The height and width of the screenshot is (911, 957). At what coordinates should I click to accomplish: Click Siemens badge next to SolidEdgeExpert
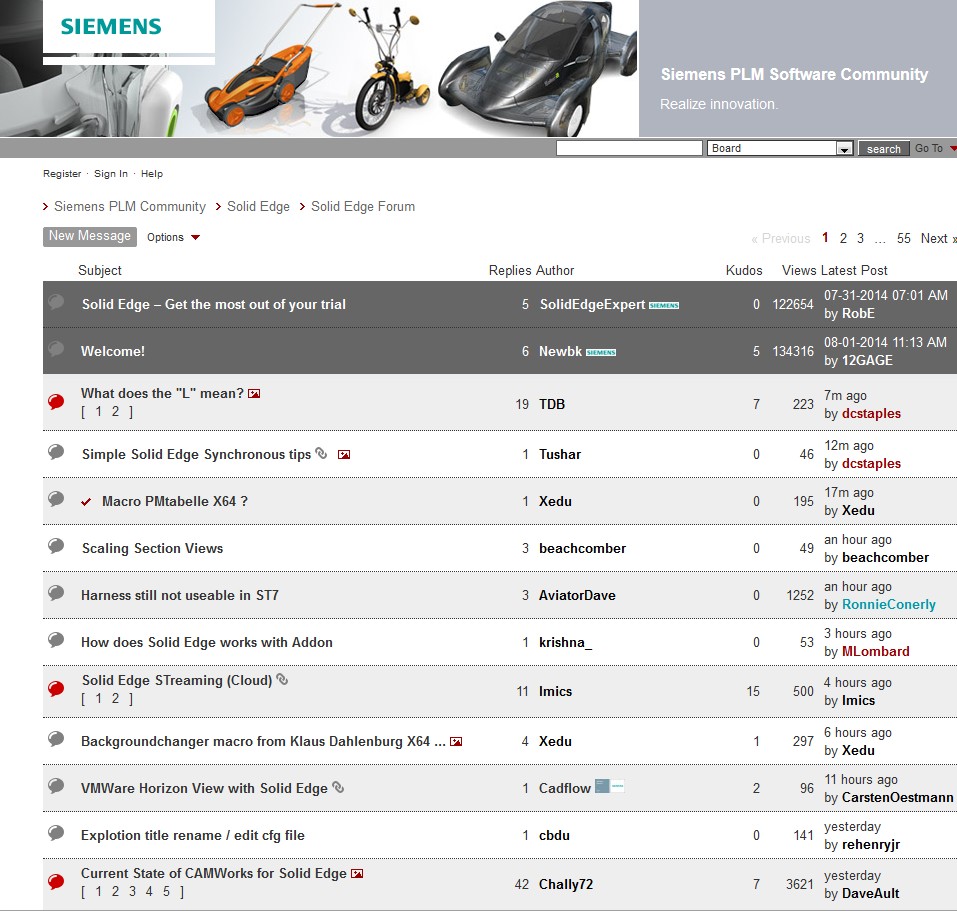(x=664, y=305)
